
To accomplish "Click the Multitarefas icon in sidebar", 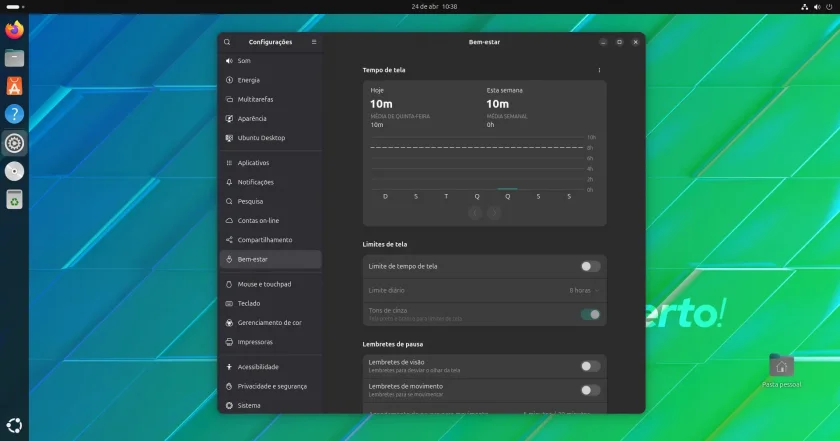I will coord(229,99).
